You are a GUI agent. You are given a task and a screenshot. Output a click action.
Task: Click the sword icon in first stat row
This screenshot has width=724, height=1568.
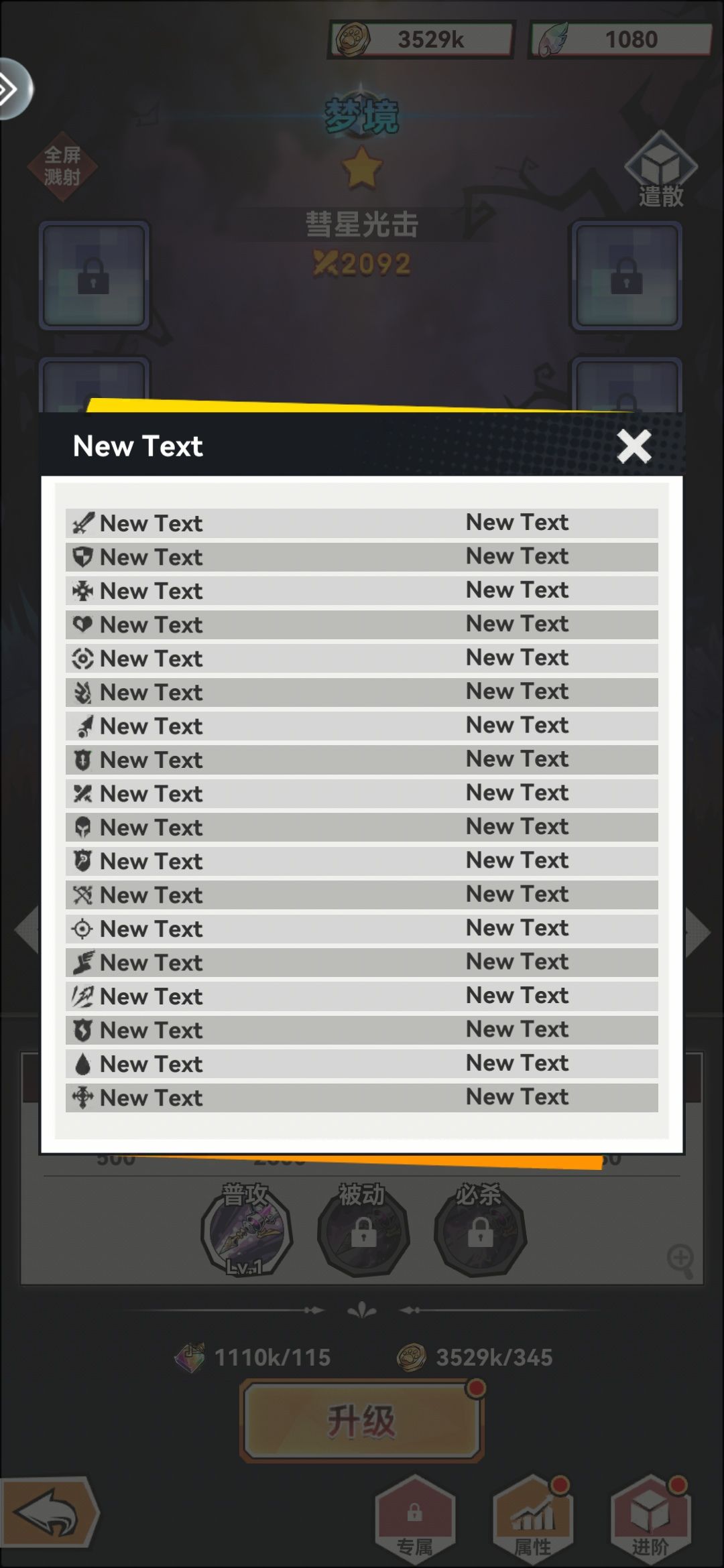pyautogui.click(x=82, y=523)
